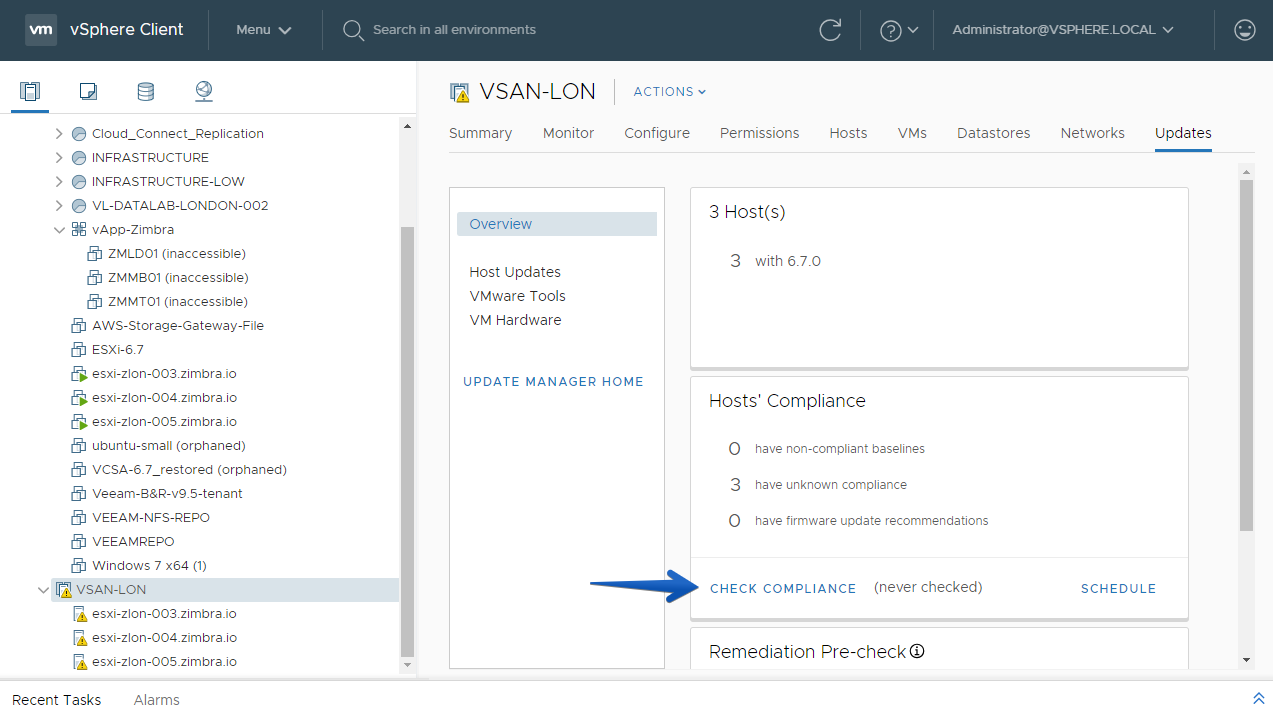
Task: Click the resource pool icon for Cloud_Connect_Replication
Action: click(x=80, y=134)
